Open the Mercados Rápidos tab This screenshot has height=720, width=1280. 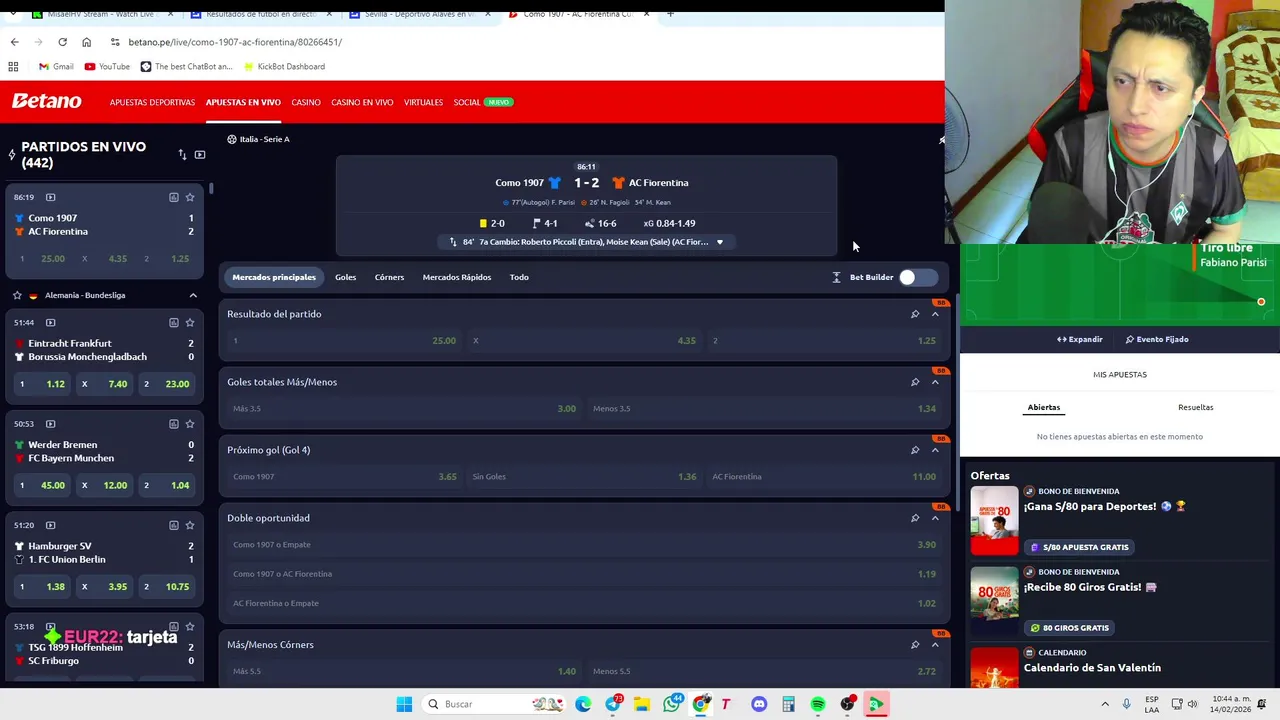pyautogui.click(x=456, y=277)
